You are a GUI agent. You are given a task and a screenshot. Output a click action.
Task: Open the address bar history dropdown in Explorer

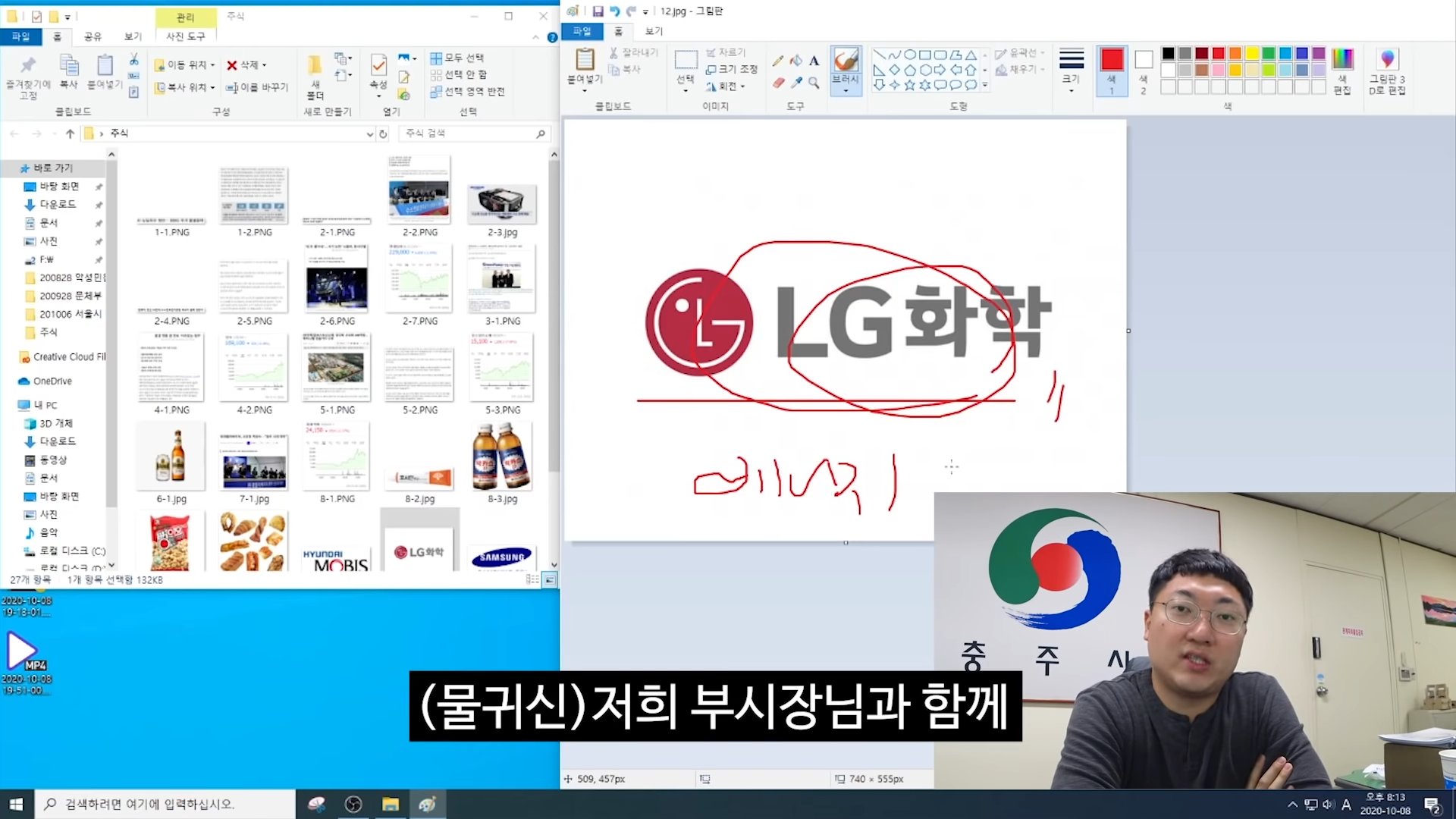point(370,133)
